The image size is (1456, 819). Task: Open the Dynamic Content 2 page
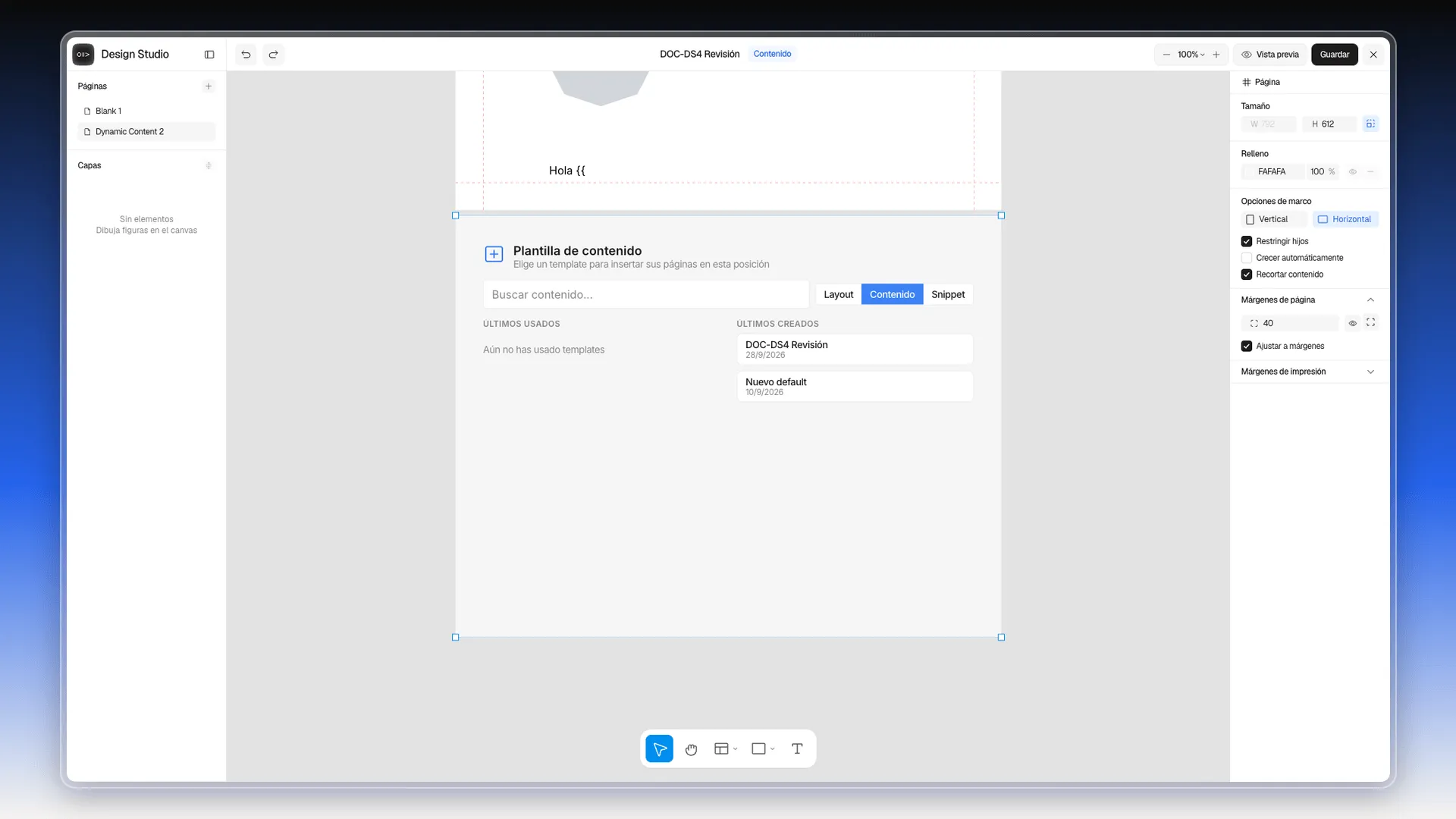146,132
